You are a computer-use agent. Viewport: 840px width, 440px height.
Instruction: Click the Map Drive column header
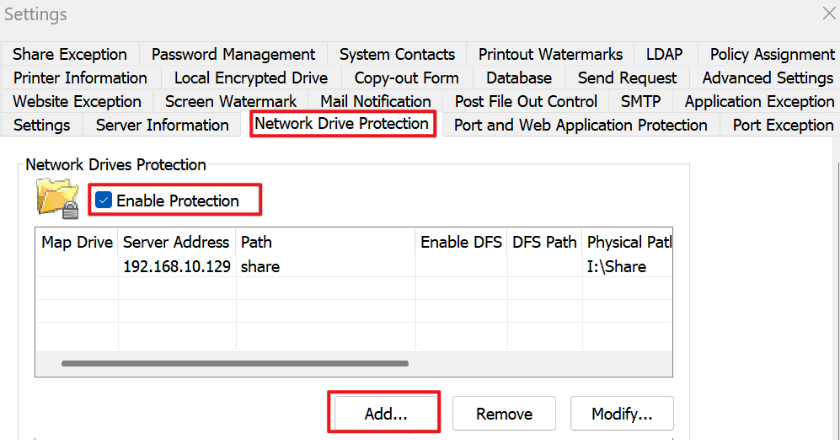(x=77, y=242)
